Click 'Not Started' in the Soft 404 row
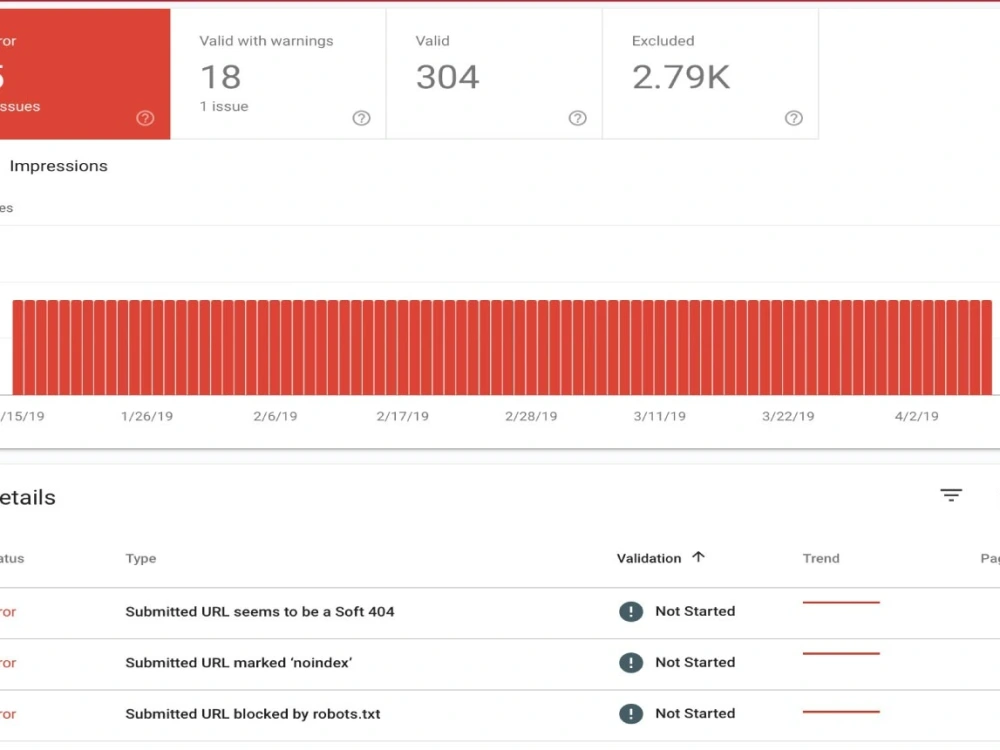 pyautogui.click(x=695, y=611)
